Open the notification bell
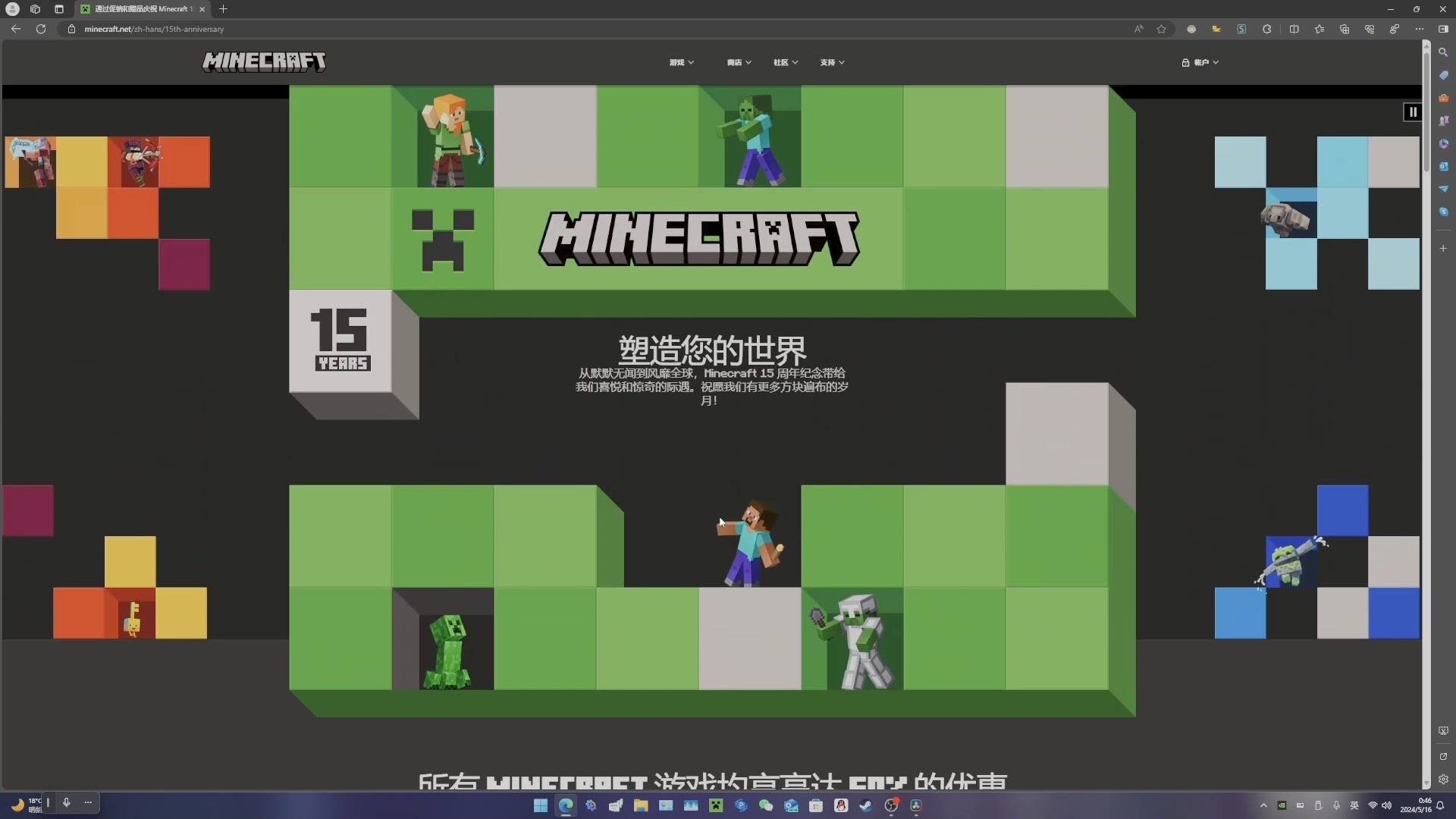 click(x=1440, y=805)
